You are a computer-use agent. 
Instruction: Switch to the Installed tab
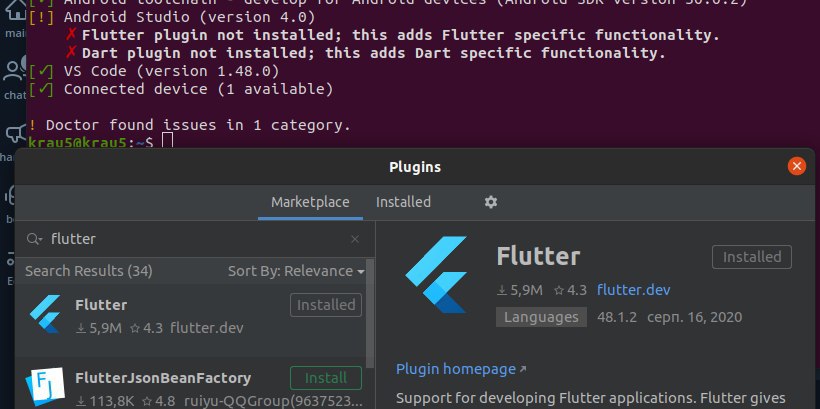[403, 202]
